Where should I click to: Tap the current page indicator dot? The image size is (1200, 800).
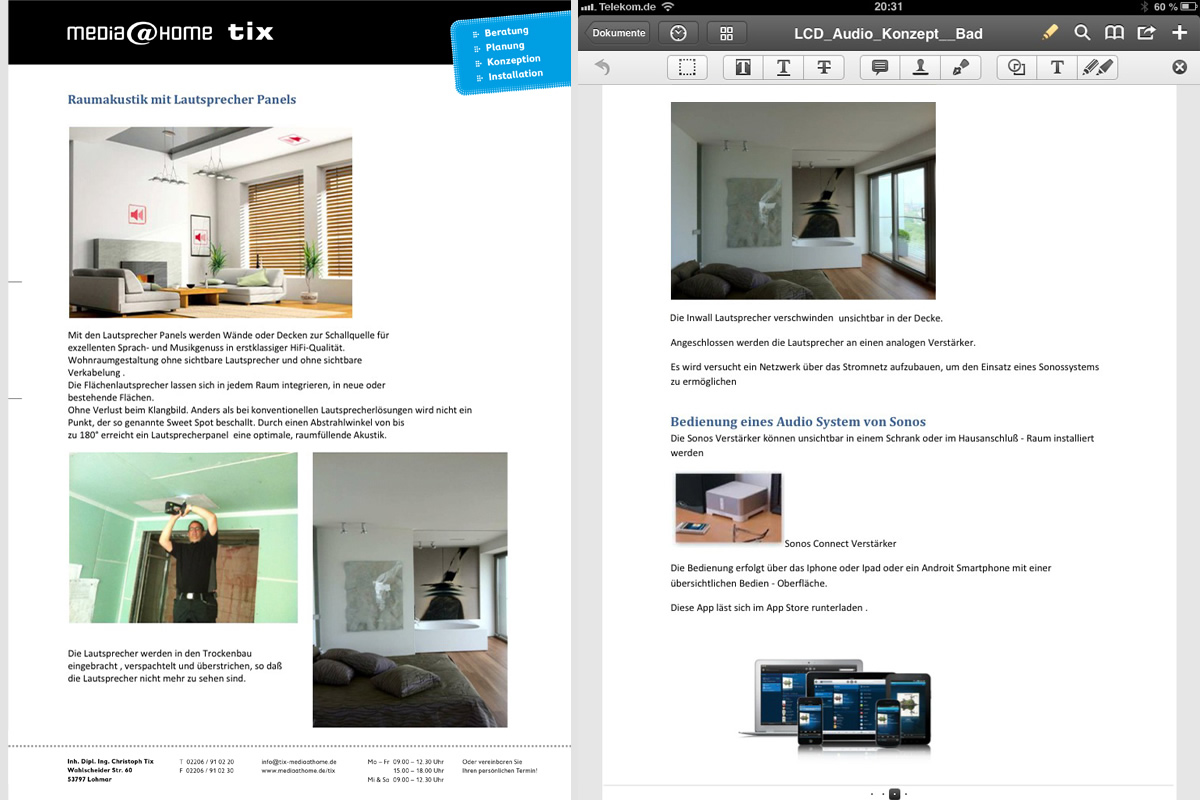[894, 794]
